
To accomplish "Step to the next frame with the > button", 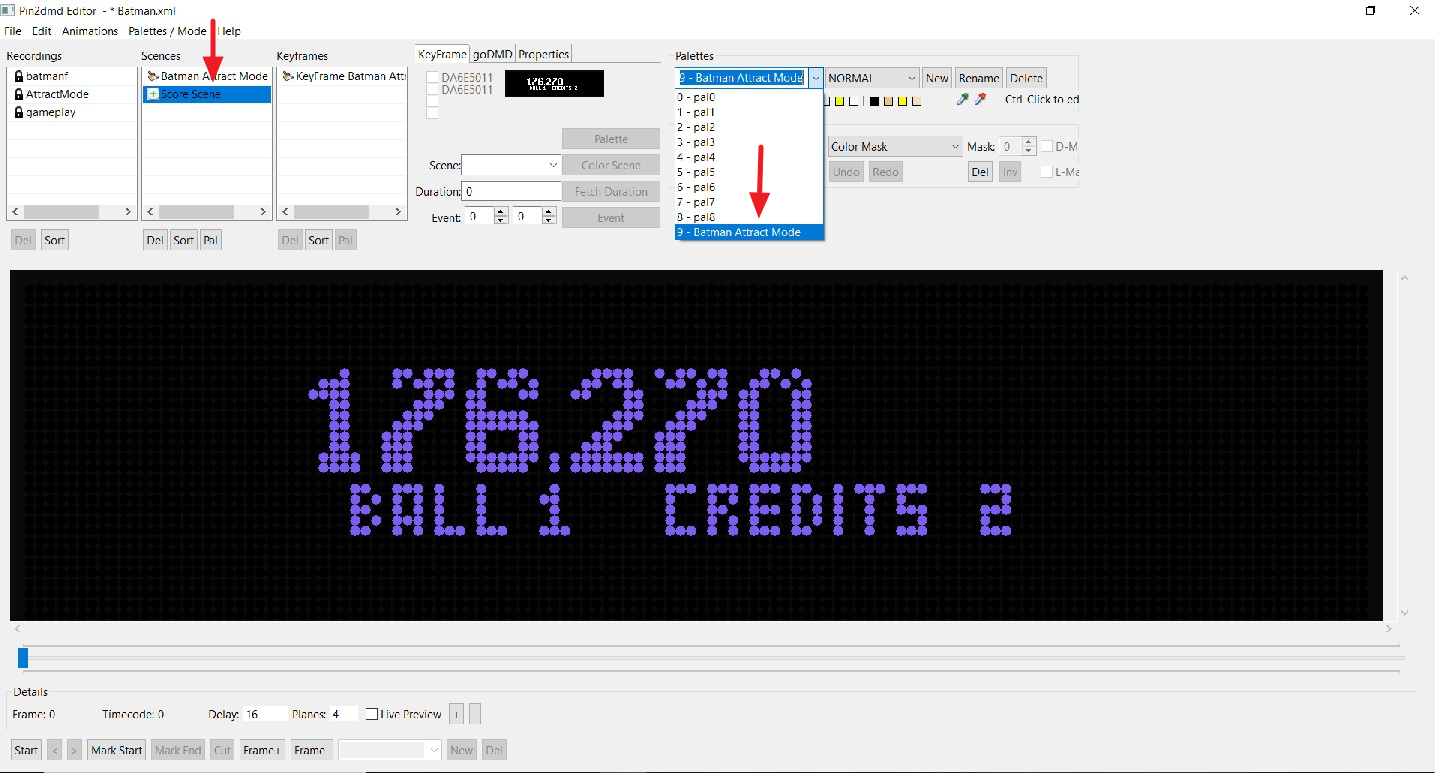I will point(74,750).
